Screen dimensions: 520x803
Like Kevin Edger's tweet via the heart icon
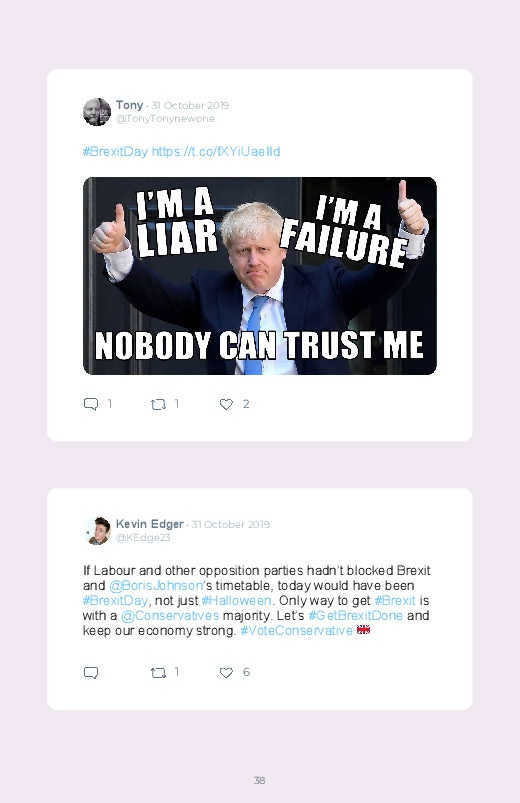(x=226, y=672)
